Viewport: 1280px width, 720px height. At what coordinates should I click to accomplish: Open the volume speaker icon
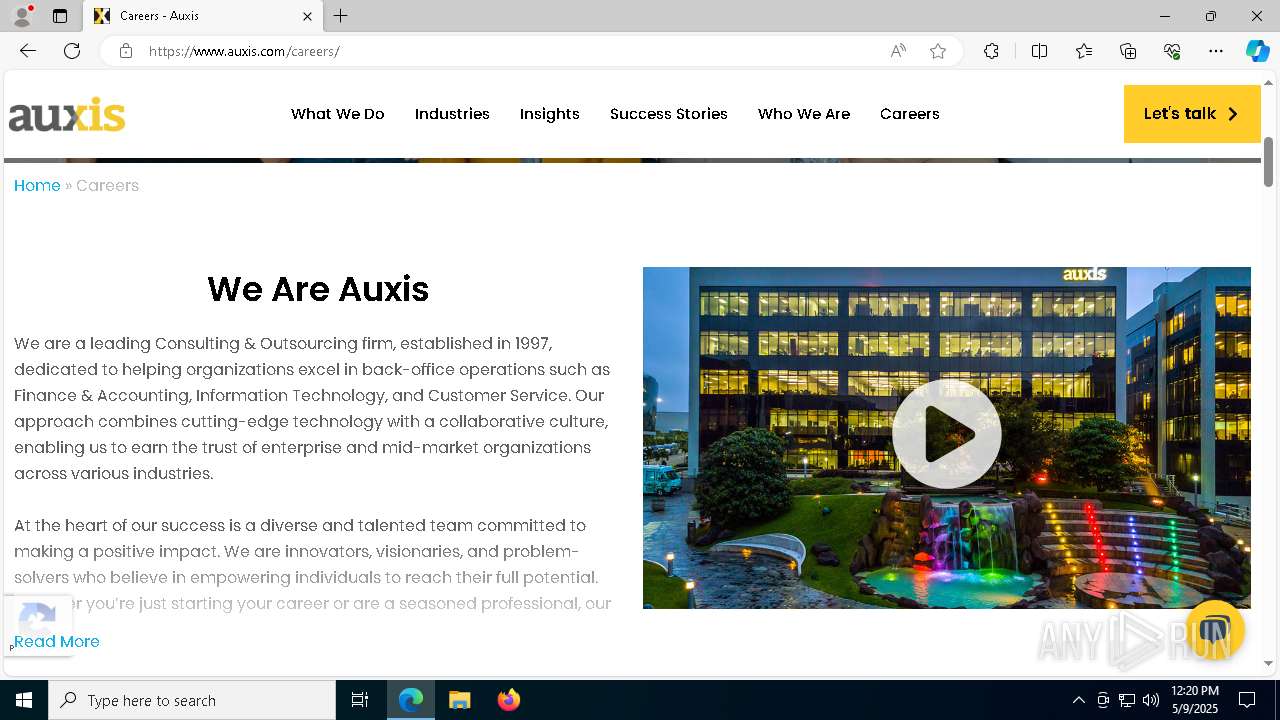tap(1151, 700)
